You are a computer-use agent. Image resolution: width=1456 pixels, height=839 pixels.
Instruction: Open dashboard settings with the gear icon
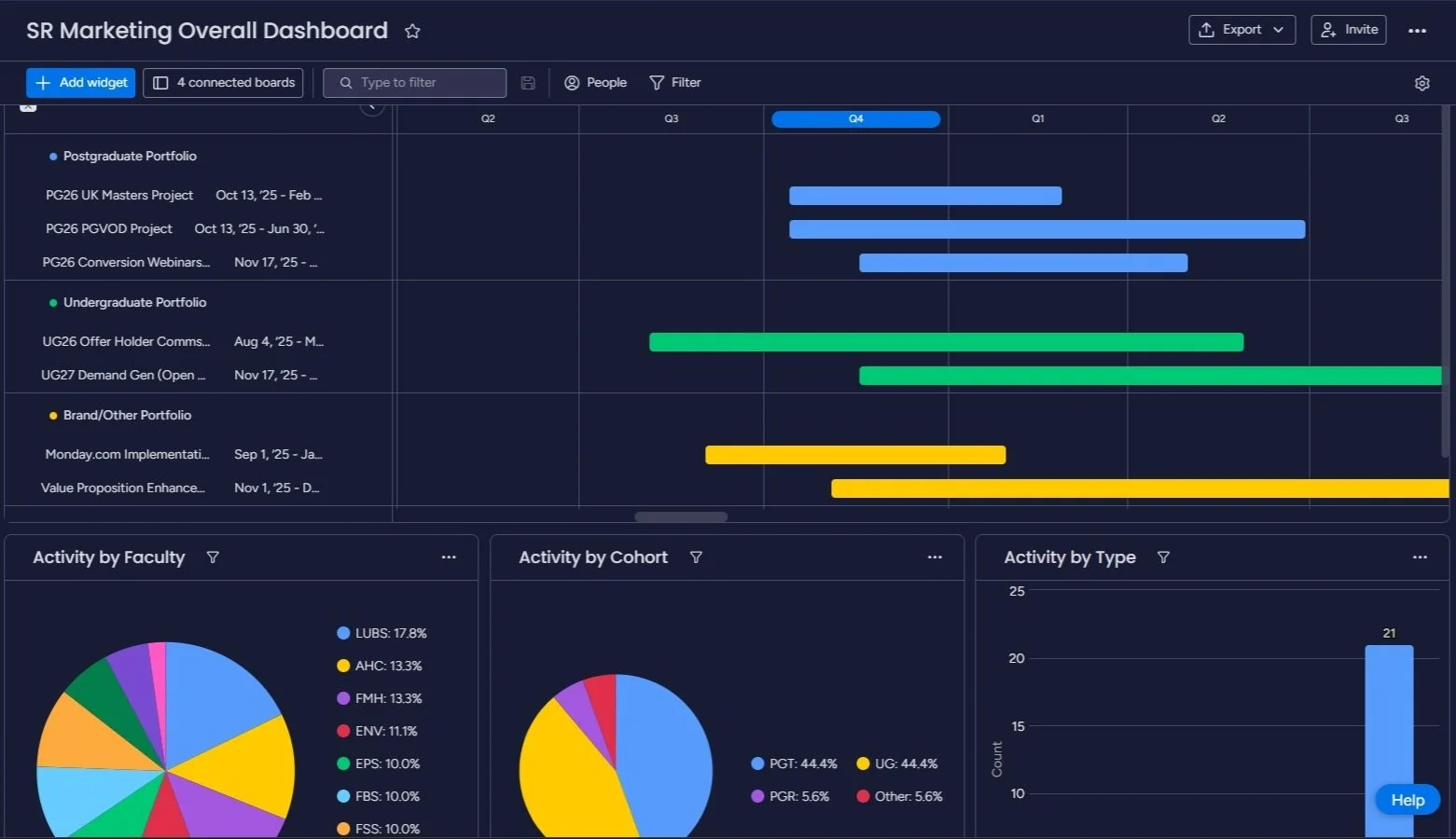tap(1421, 83)
